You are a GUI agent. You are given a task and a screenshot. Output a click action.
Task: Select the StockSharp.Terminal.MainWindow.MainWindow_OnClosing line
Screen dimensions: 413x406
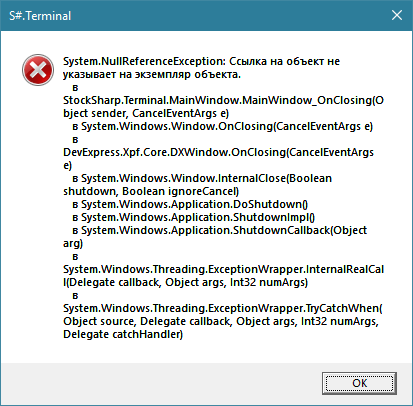pyautogui.click(x=223, y=100)
